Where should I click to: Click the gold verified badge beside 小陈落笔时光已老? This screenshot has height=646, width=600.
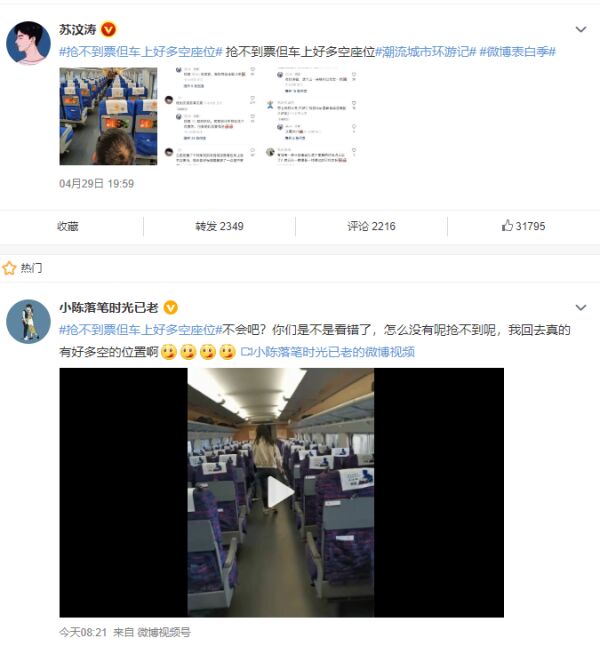pos(171,308)
